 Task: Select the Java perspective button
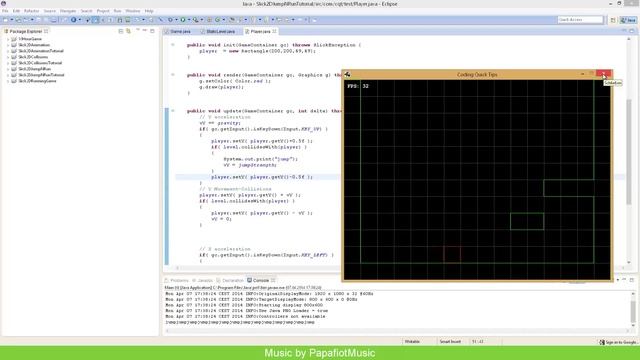click(628, 20)
